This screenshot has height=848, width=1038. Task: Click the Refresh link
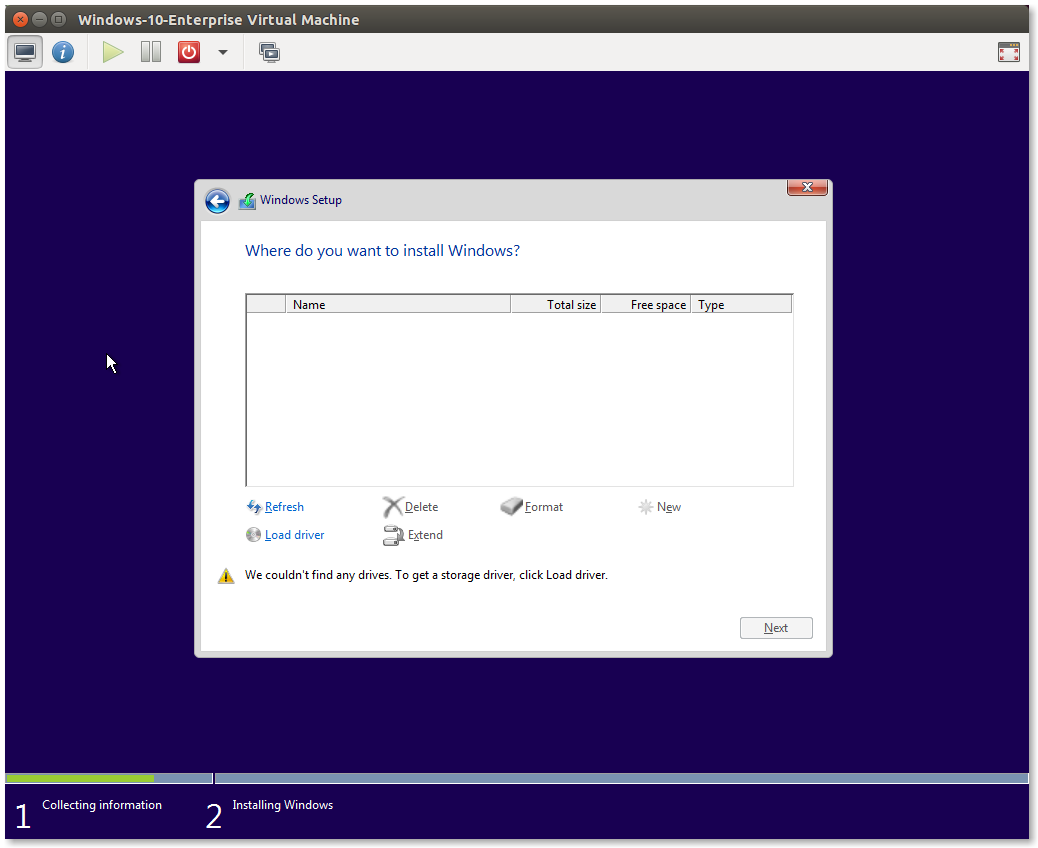284,507
